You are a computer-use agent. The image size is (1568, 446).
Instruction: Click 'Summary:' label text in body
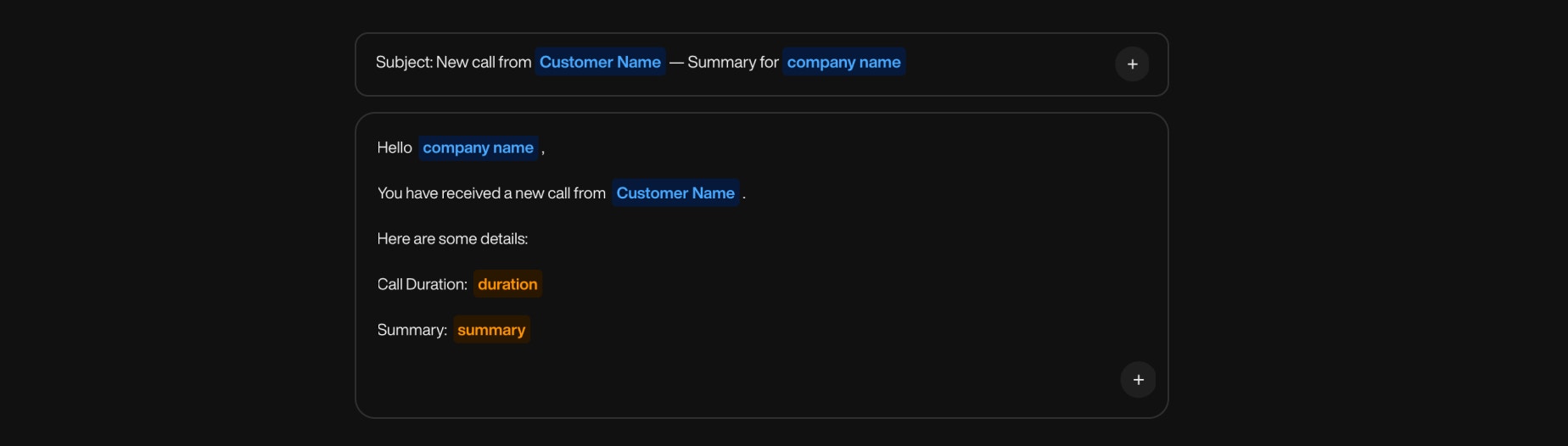pyautogui.click(x=412, y=330)
